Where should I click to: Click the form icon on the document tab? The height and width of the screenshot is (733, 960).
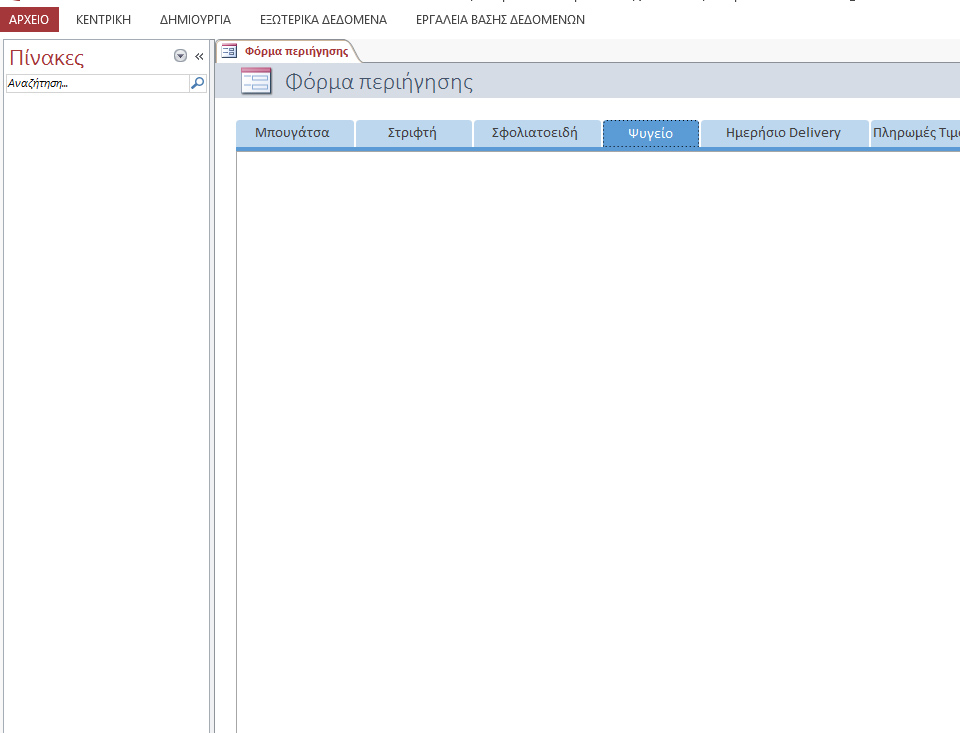[229, 51]
